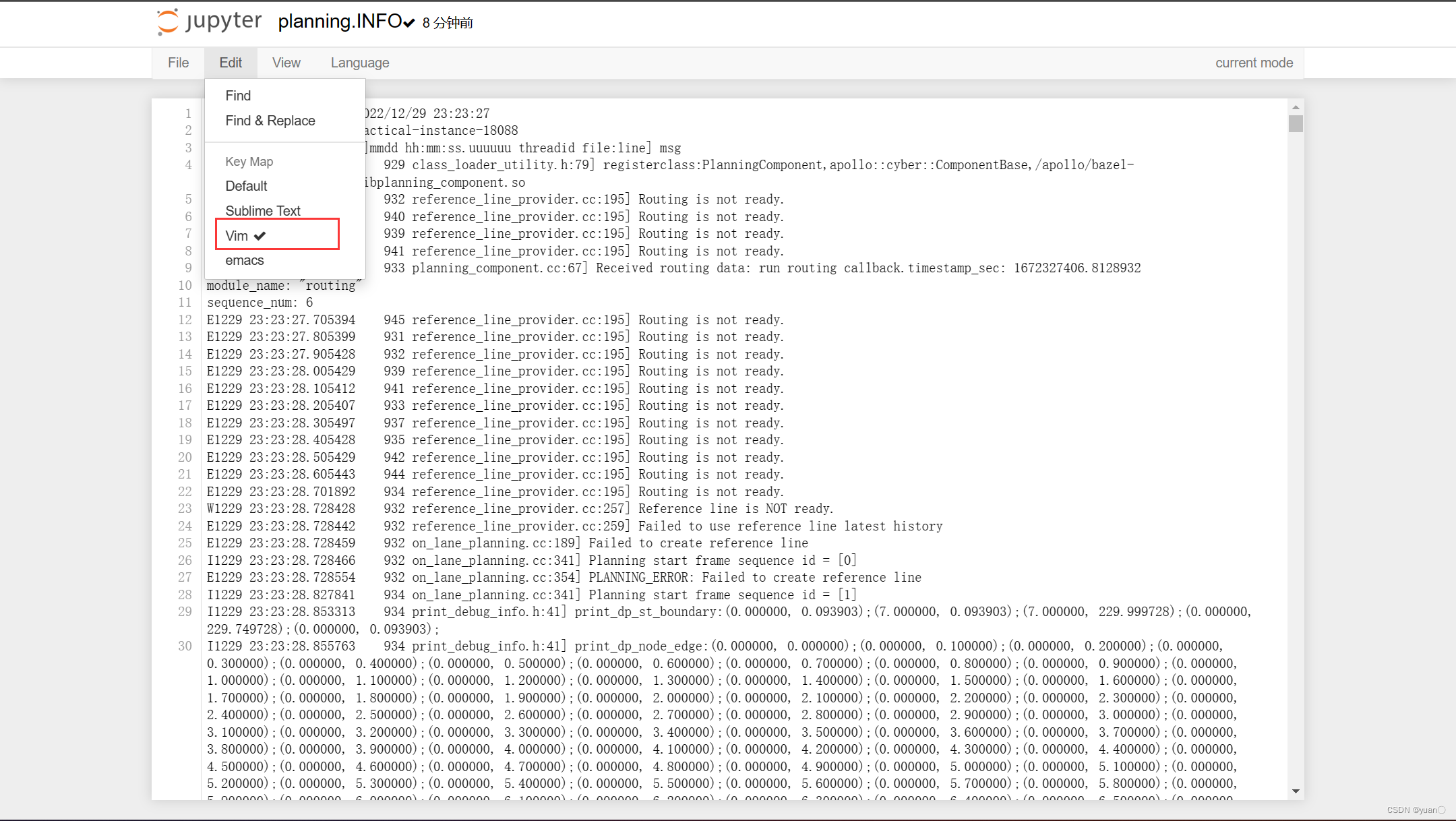
Task: Collapse the Edit menu
Action: [x=231, y=63]
